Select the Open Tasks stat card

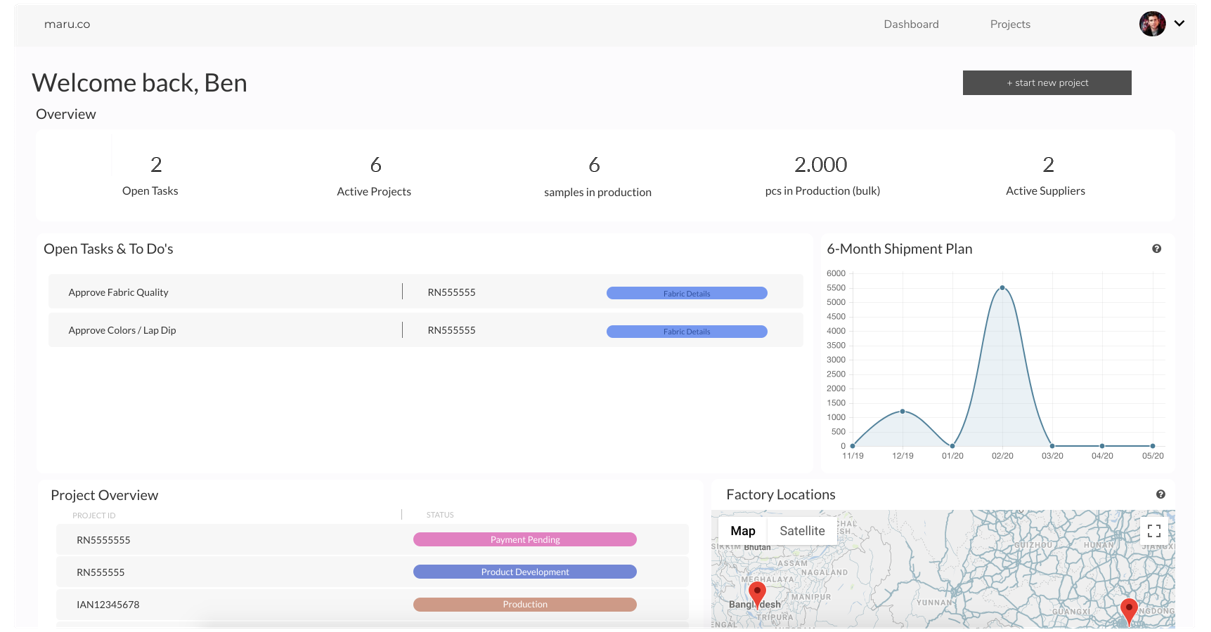(x=150, y=175)
